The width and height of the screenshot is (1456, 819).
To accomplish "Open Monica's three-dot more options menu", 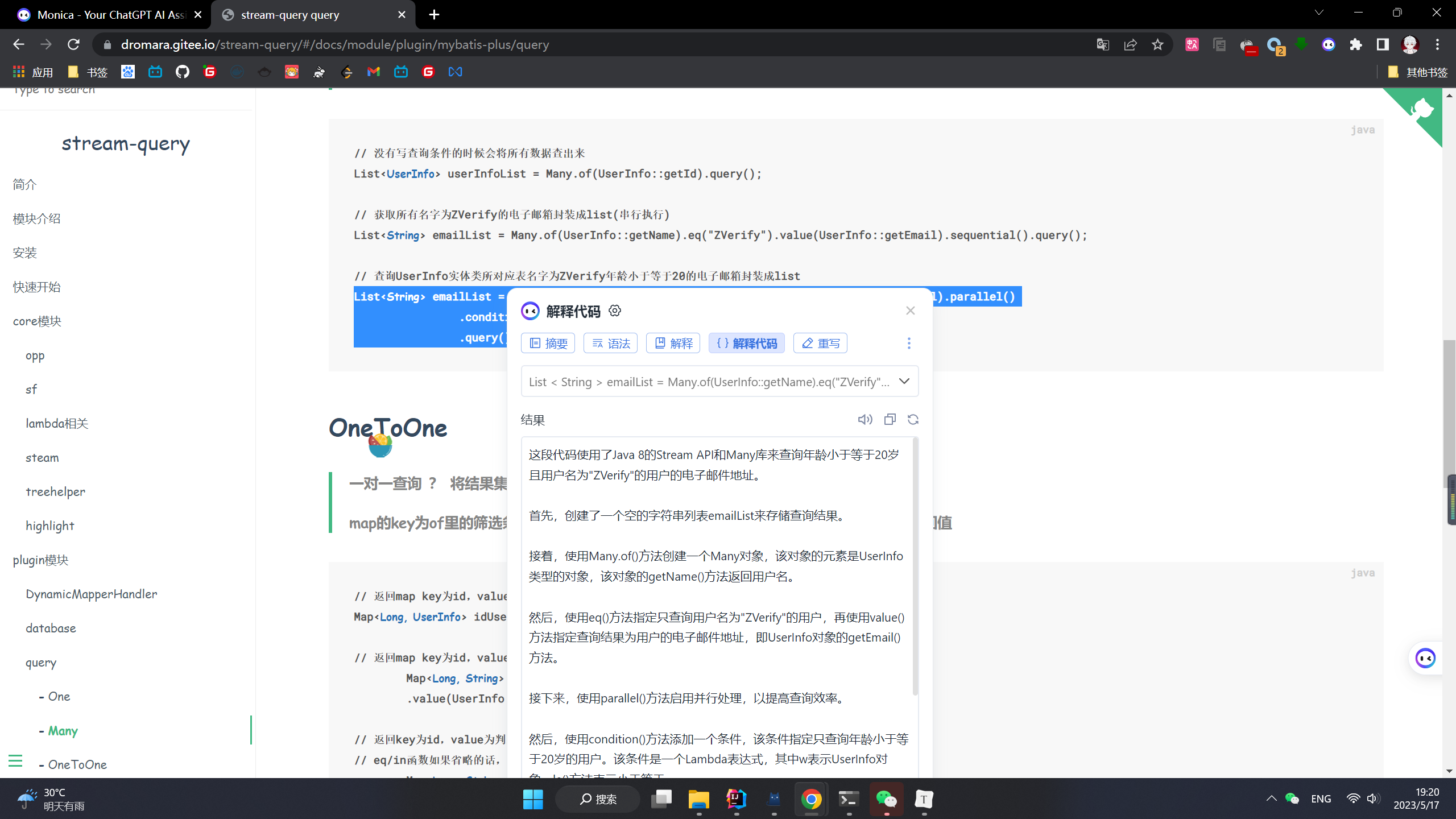I will pos(909,343).
